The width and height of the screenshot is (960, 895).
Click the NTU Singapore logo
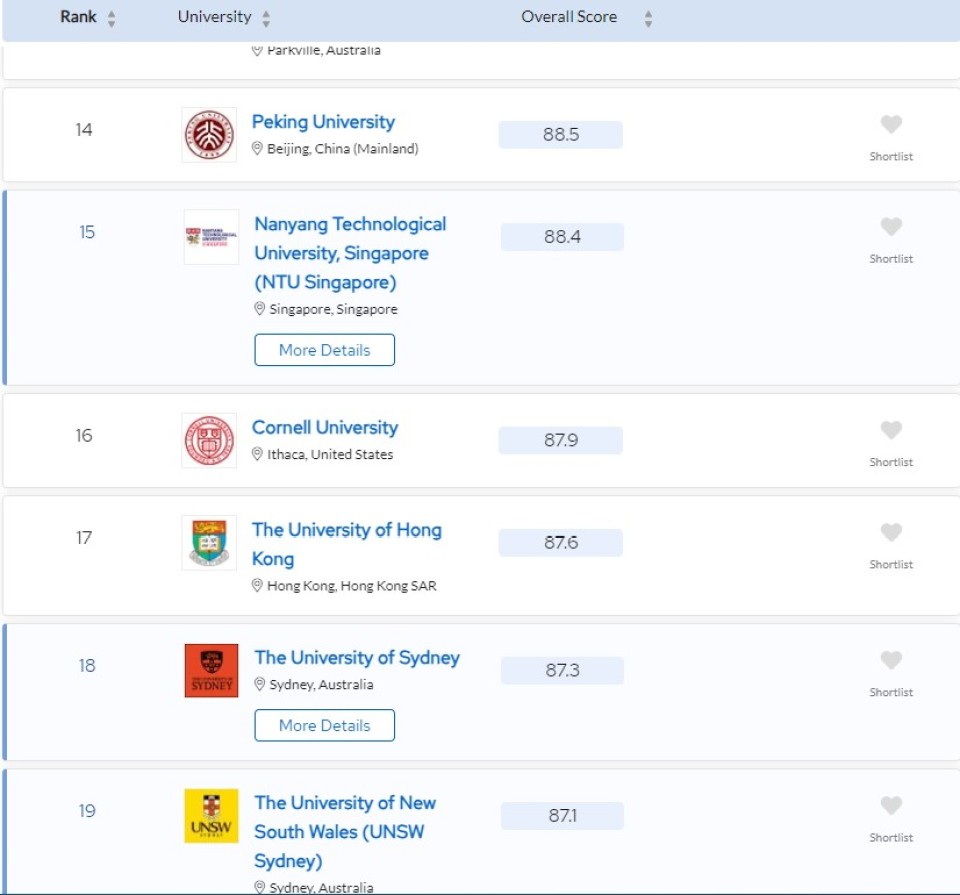coord(212,237)
